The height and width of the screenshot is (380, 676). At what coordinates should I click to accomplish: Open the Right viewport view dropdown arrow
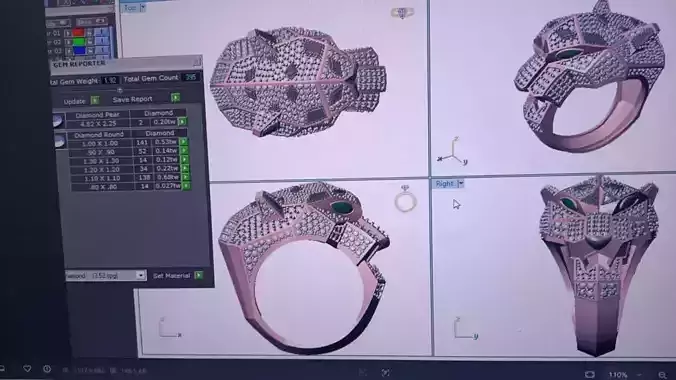coord(460,184)
